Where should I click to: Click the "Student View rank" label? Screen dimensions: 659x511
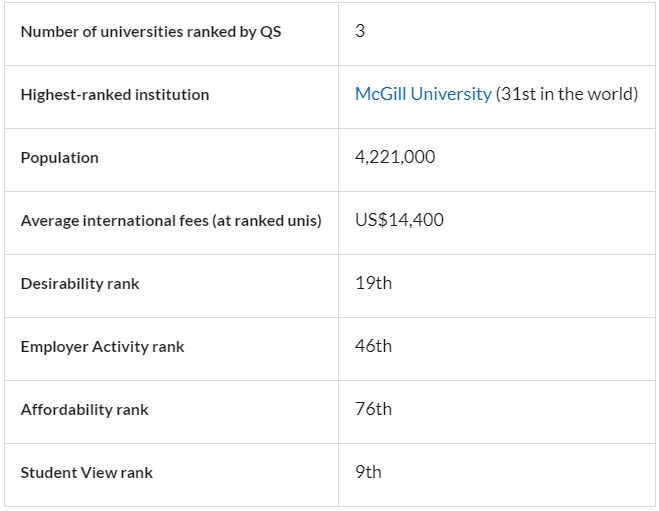pos(87,473)
